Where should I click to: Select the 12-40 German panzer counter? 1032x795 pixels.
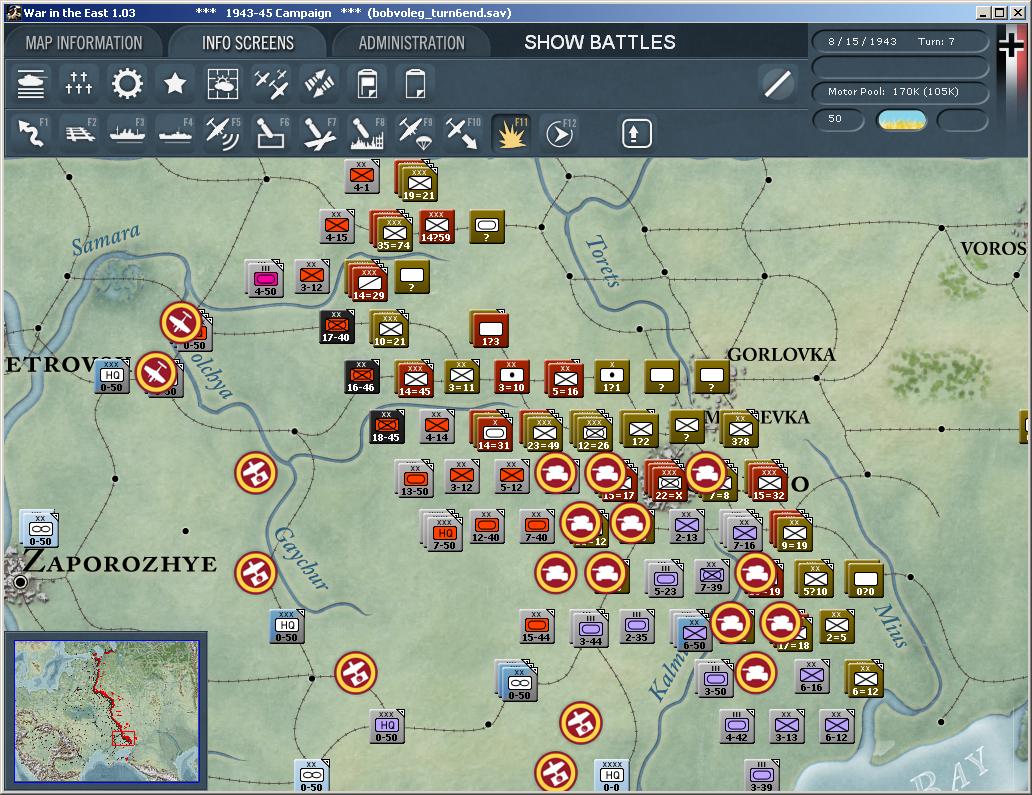click(x=486, y=526)
